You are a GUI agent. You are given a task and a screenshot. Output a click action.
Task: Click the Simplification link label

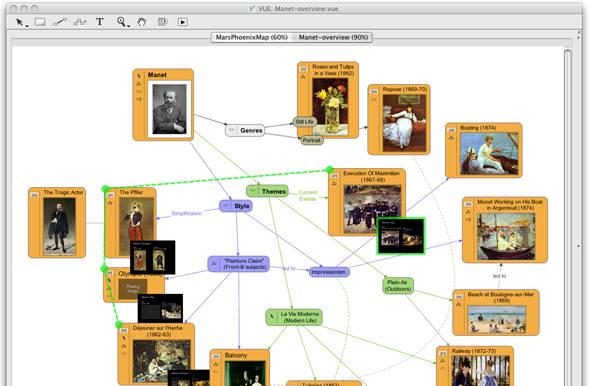[x=187, y=213]
